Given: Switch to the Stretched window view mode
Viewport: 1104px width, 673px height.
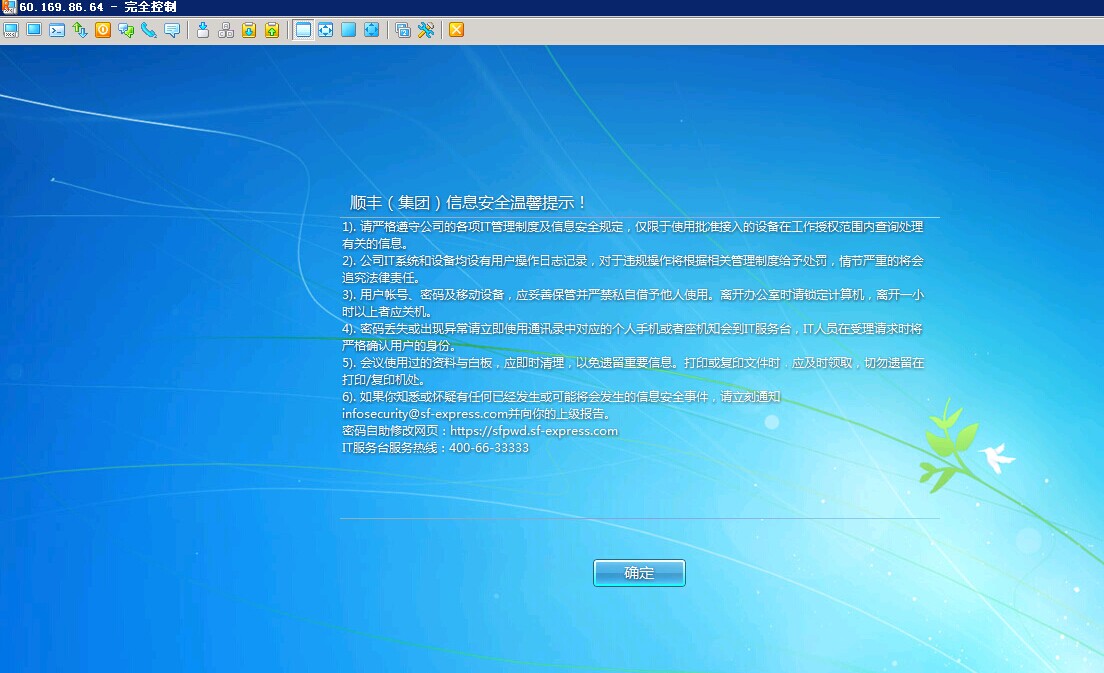Looking at the screenshot, I should click(x=325, y=30).
